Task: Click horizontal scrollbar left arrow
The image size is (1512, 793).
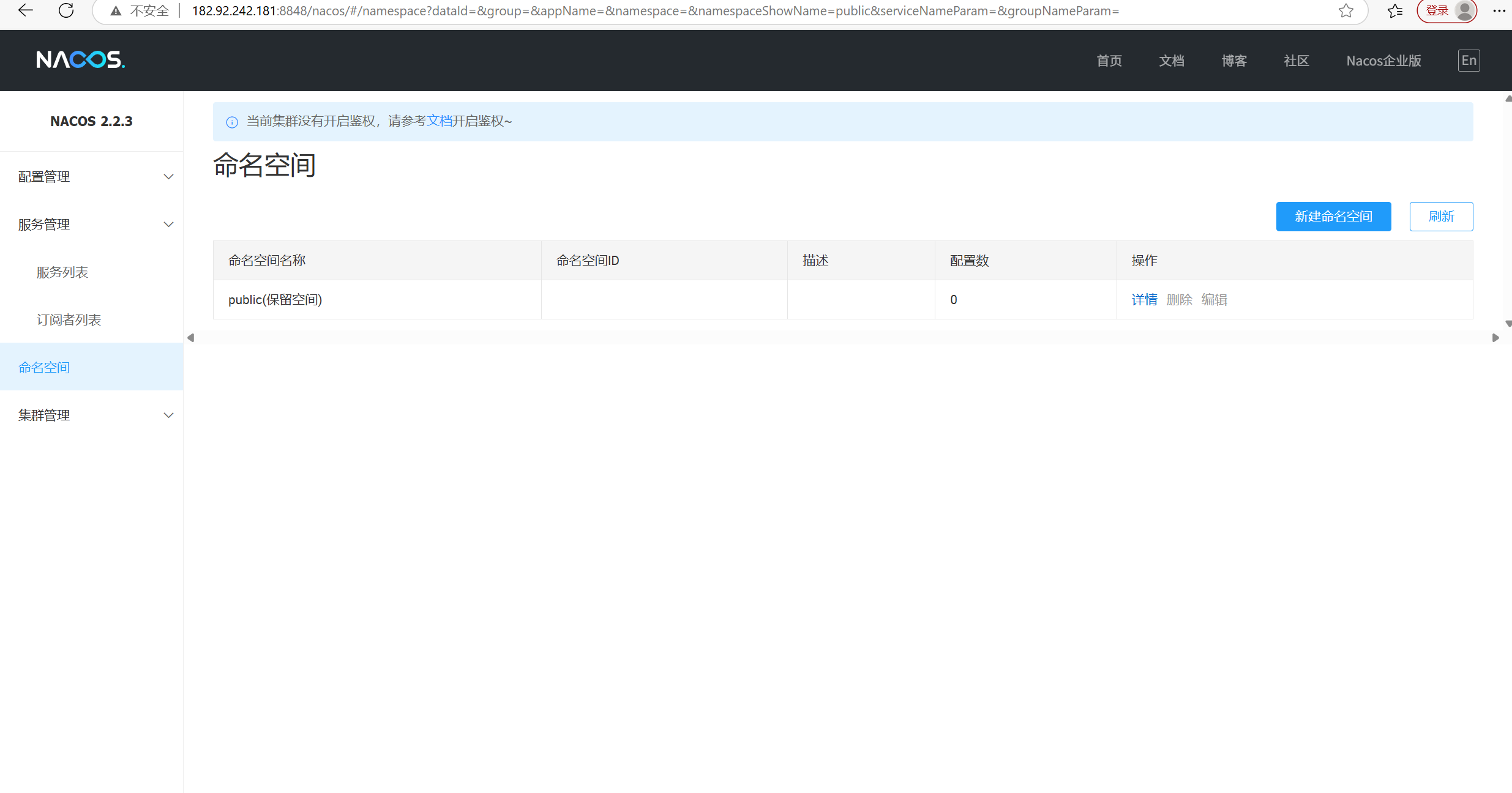Action: [x=190, y=338]
